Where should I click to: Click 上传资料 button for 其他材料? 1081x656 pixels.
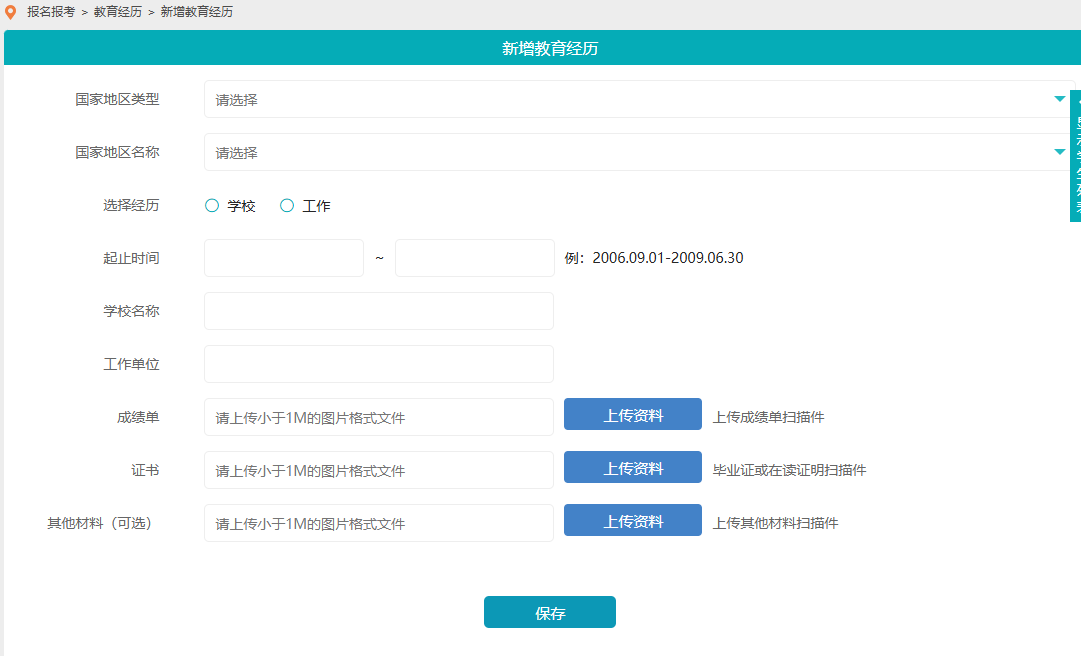(x=632, y=520)
